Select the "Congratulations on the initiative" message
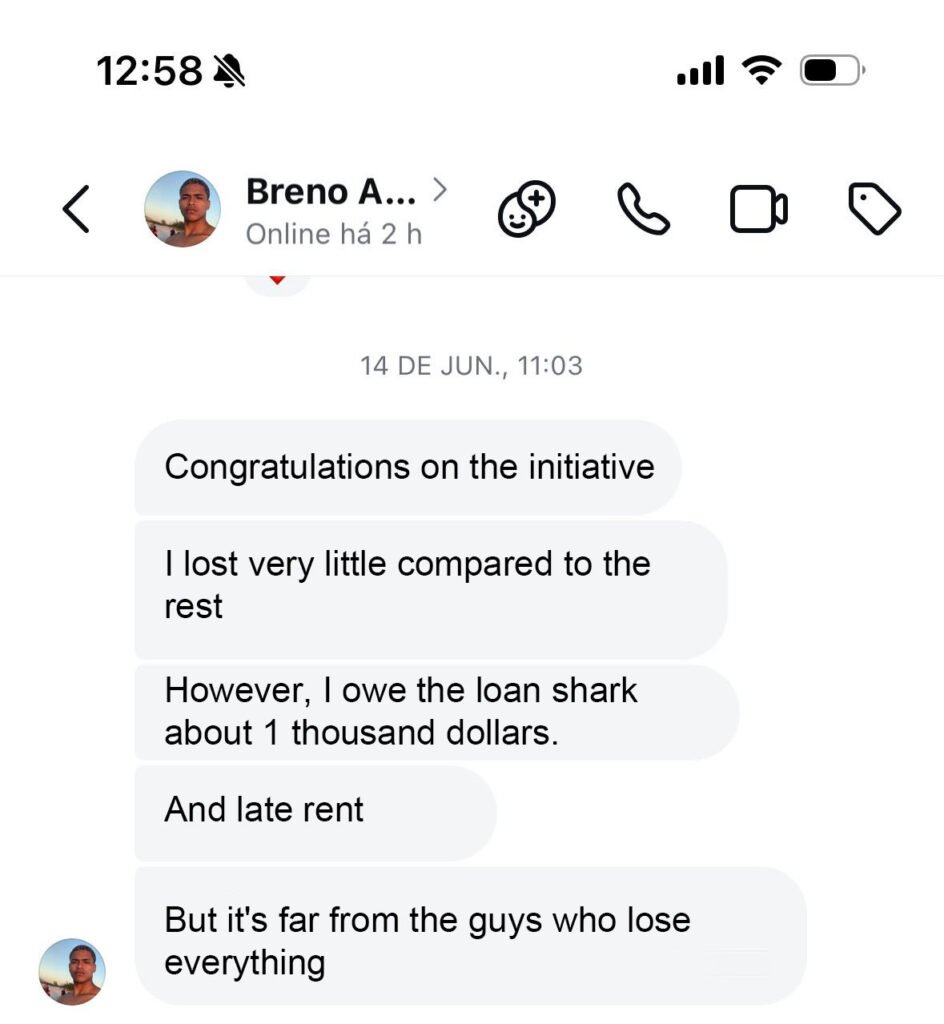This screenshot has height=1024, width=944. tap(408, 467)
